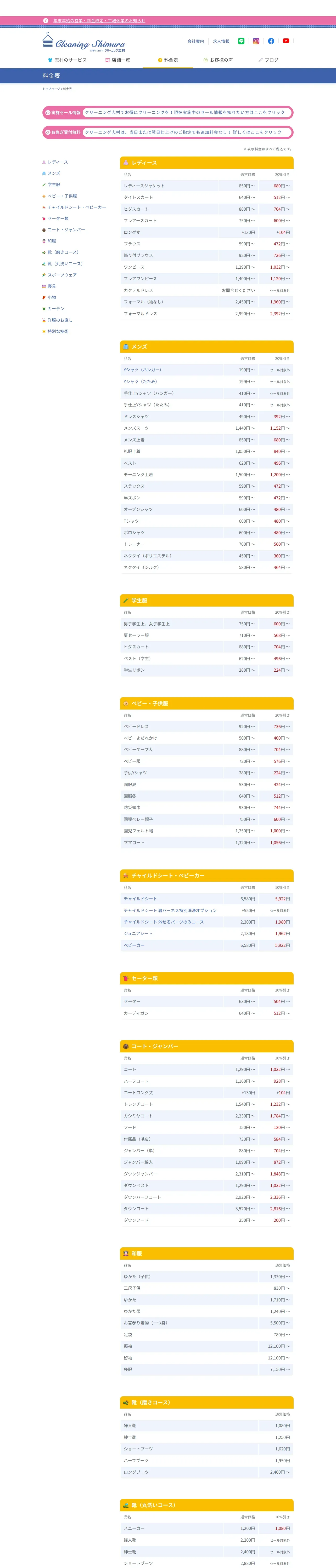This screenshot has height=1568, width=336.
Task: Click the Cleaning Shimura logo
Action: pos(84,42)
